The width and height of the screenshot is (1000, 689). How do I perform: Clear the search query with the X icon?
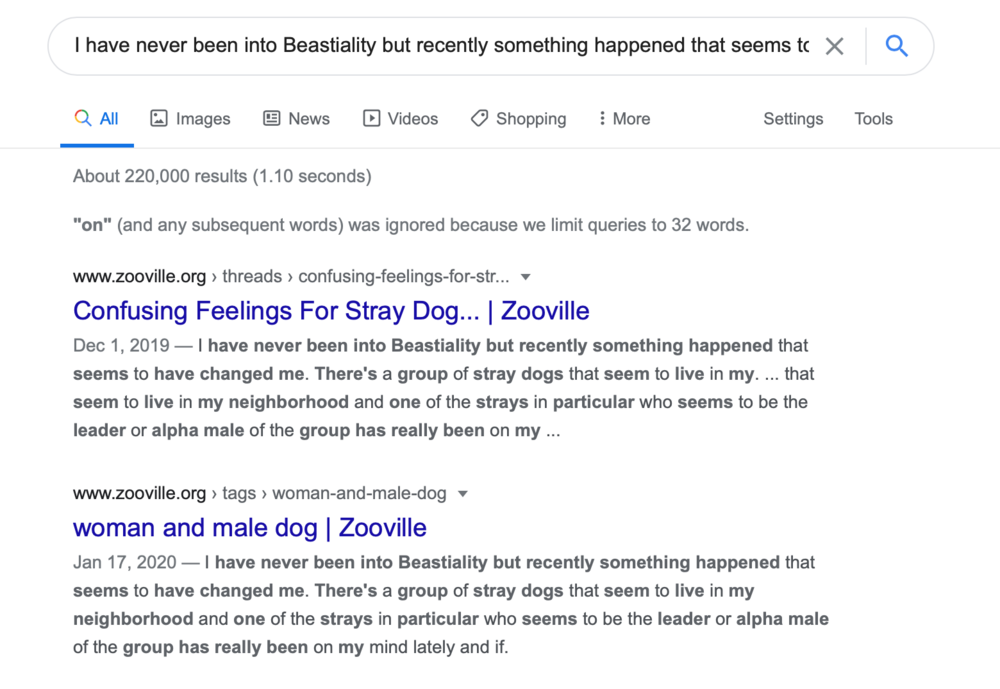[x=834, y=46]
